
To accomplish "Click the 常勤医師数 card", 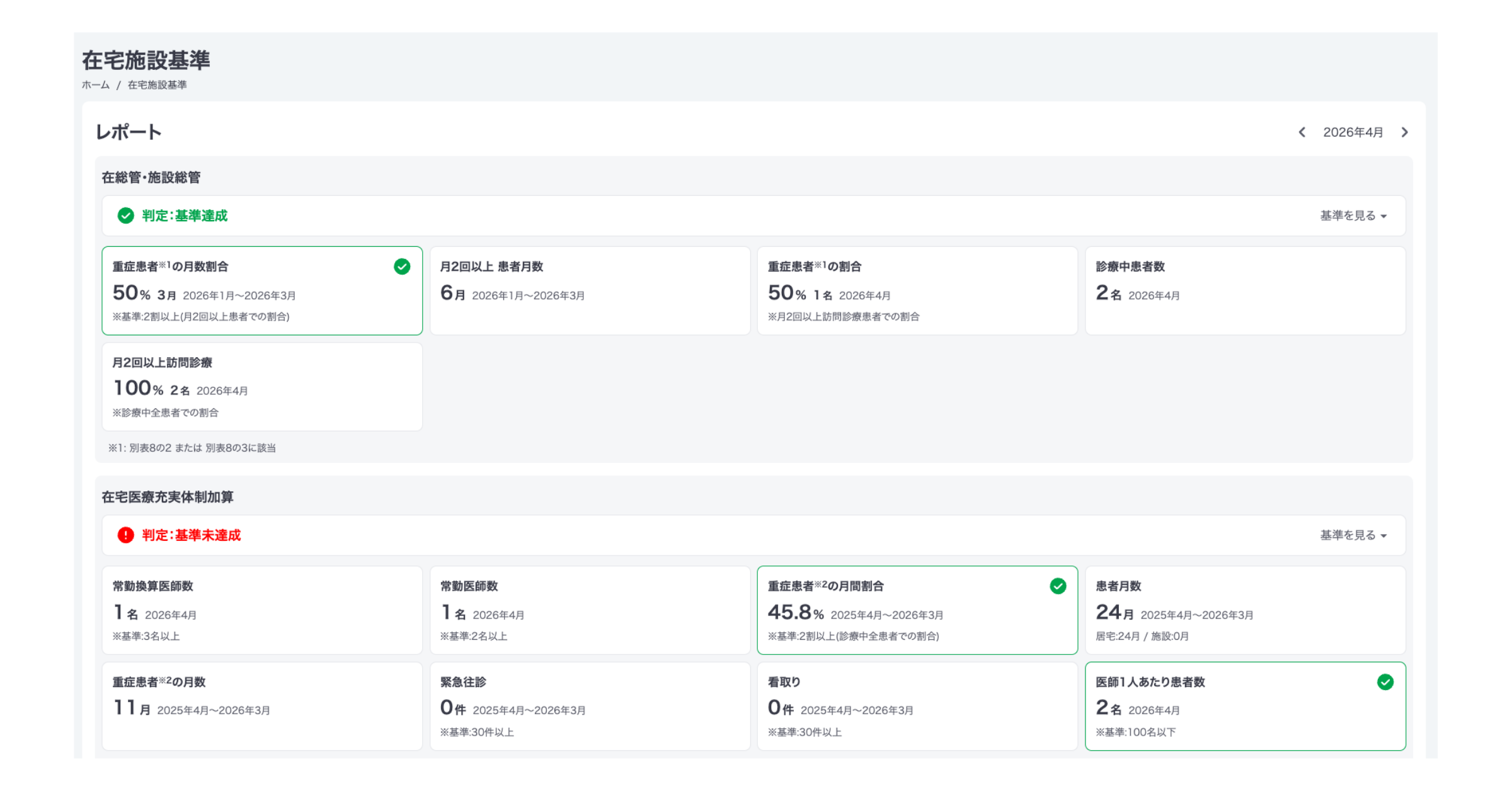I will pos(590,610).
